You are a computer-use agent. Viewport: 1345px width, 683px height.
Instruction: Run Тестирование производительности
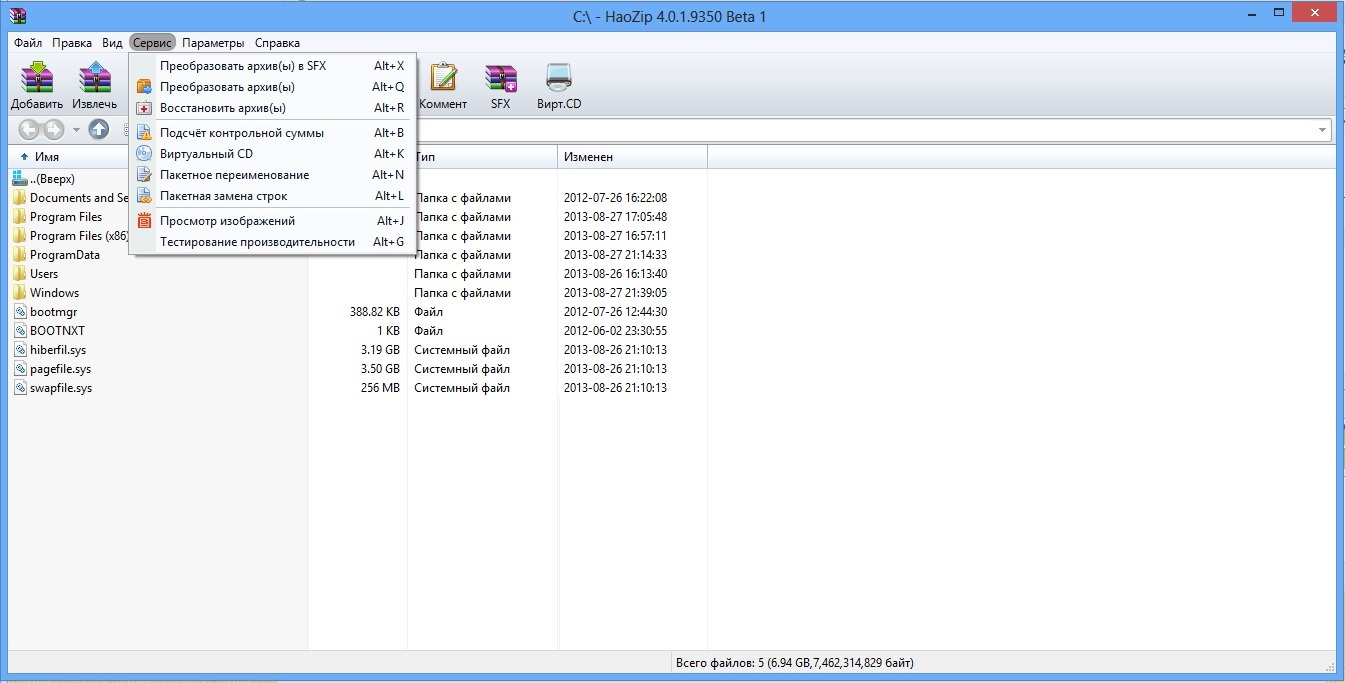click(x=272, y=242)
